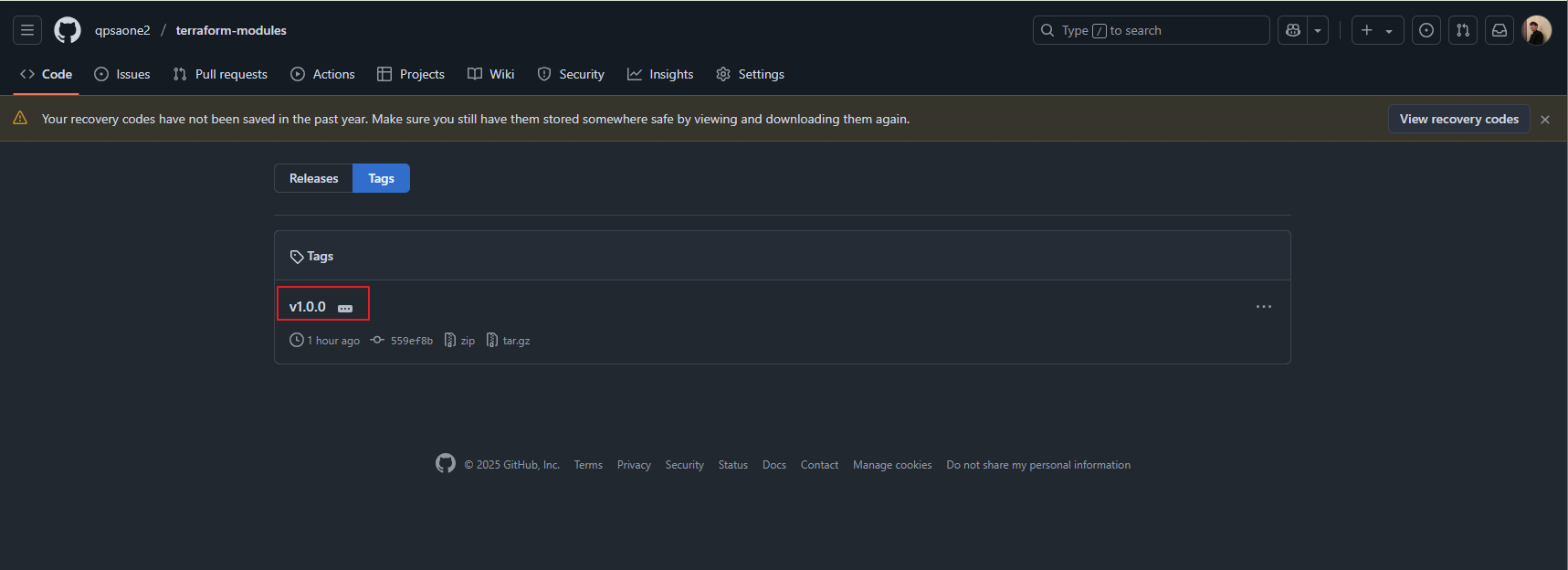Expand the Copilot dropdown arrow
Screen dimensions: 1568x570
pos(1318,30)
